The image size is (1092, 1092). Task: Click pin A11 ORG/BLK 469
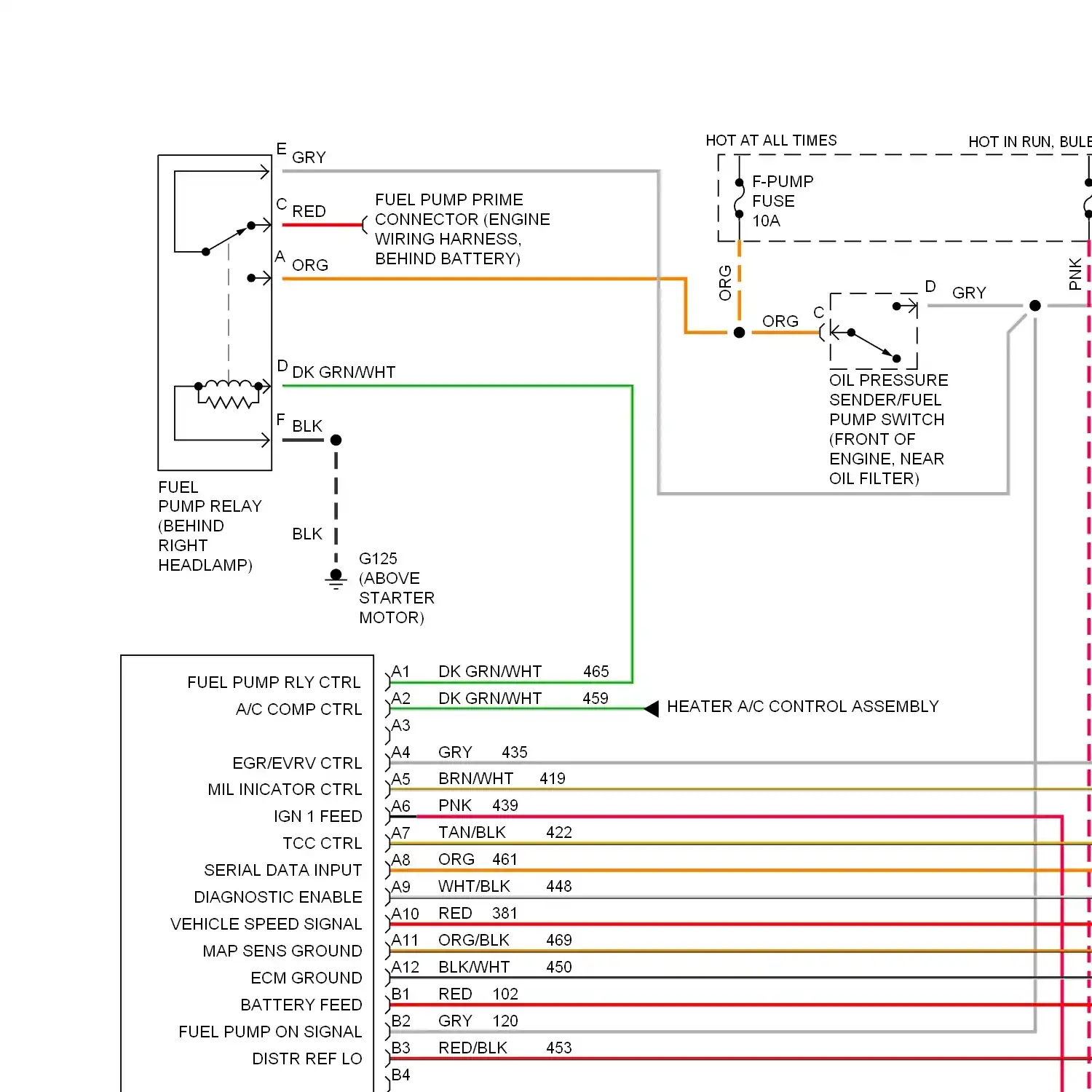point(482,940)
